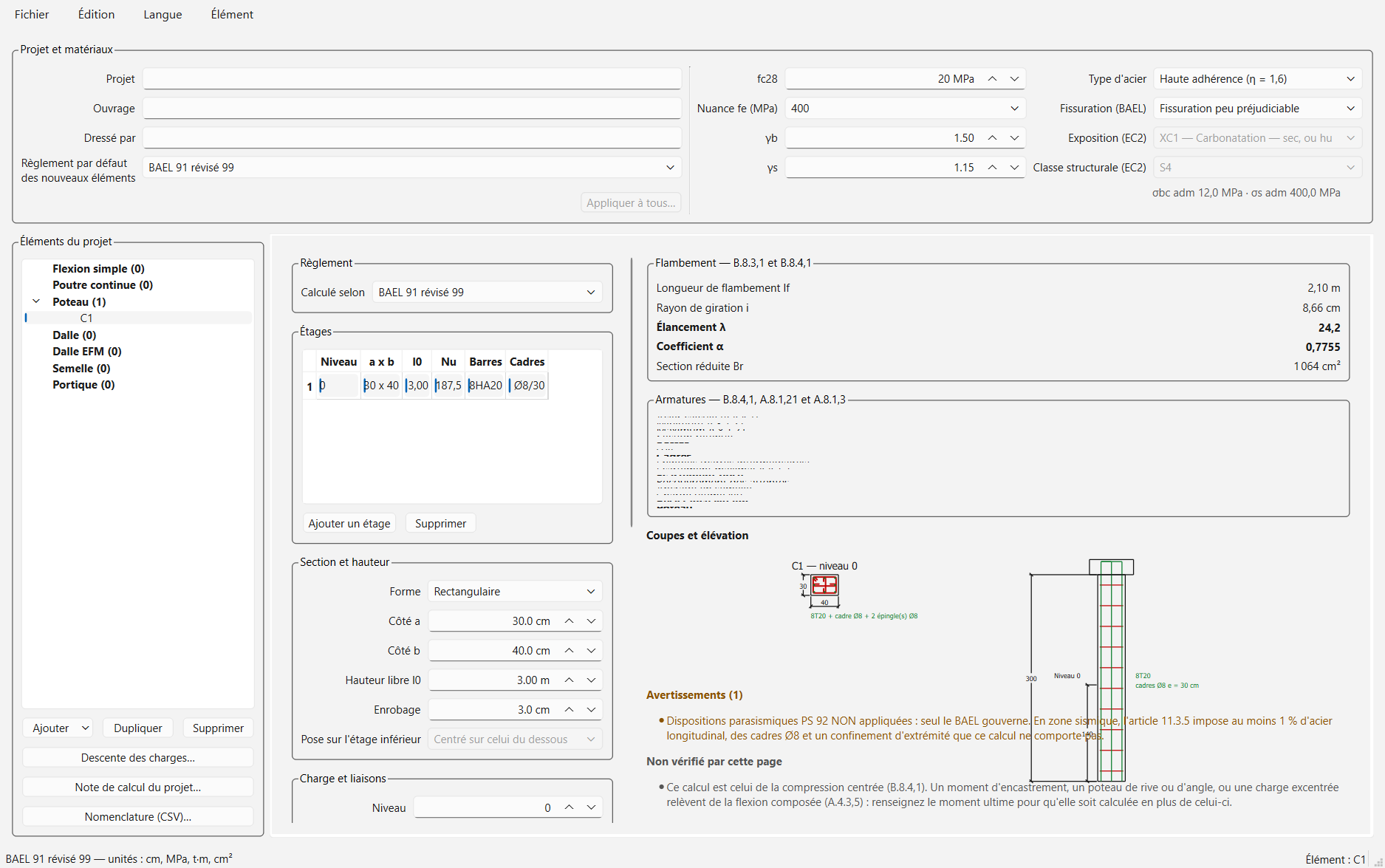Increase Côté a with up arrow
The width and height of the screenshot is (1385, 868).
[x=569, y=621]
